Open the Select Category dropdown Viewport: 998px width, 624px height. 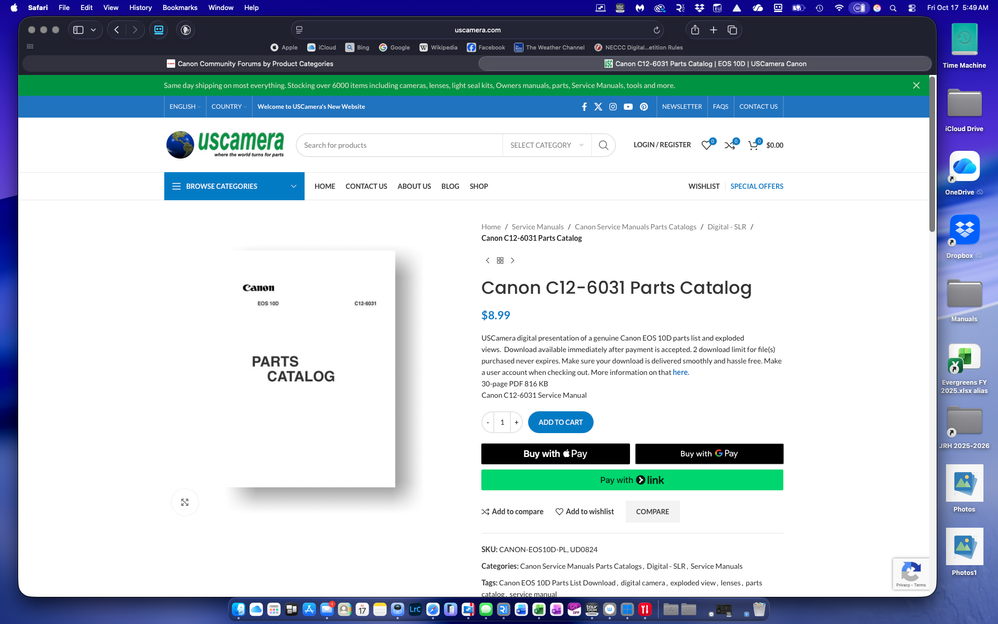[x=546, y=145]
